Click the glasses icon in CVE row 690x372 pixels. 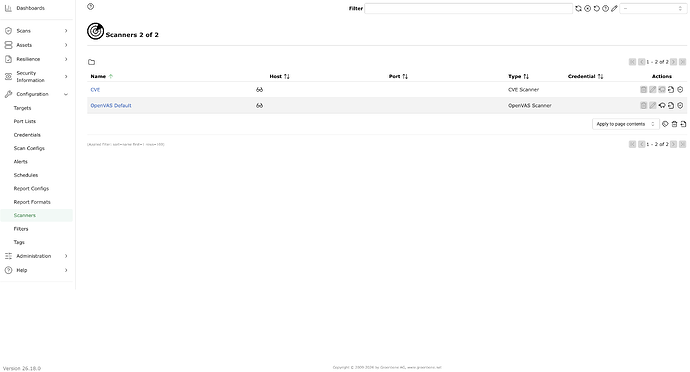260,90
